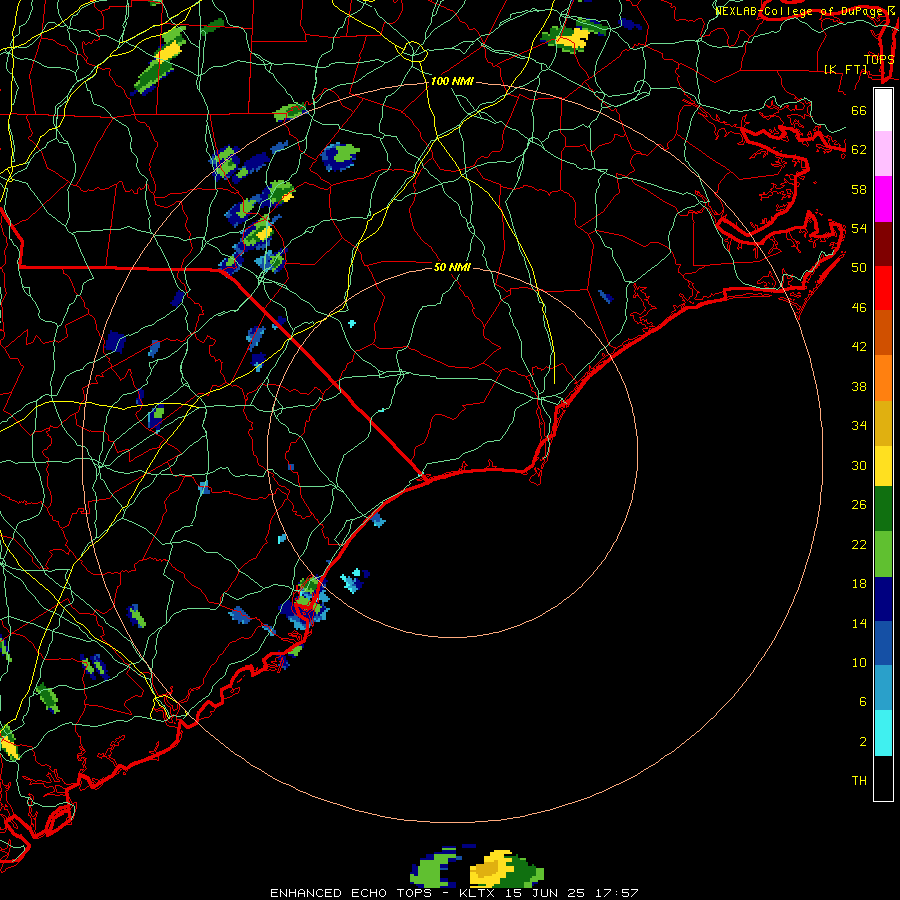The height and width of the screenshot is (900, 900).
Task: Click the legend value "26"
Action: point(859,505)
